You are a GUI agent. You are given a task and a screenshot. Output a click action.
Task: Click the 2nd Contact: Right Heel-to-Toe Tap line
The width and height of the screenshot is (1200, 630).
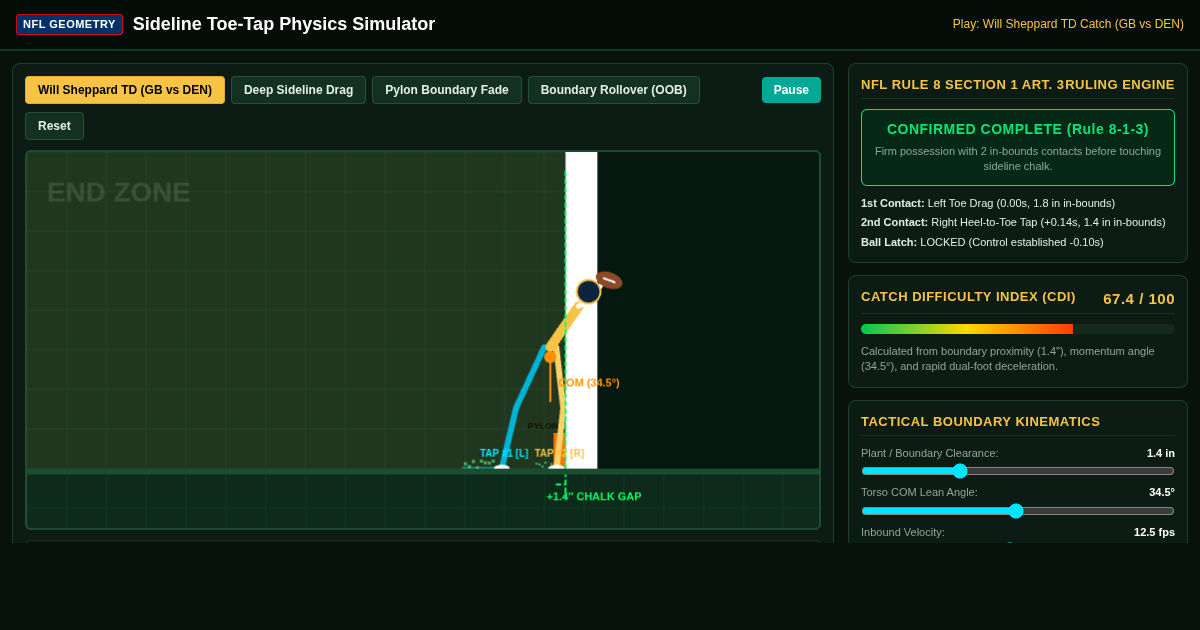pyautogui.click(x=1013, y=222)
